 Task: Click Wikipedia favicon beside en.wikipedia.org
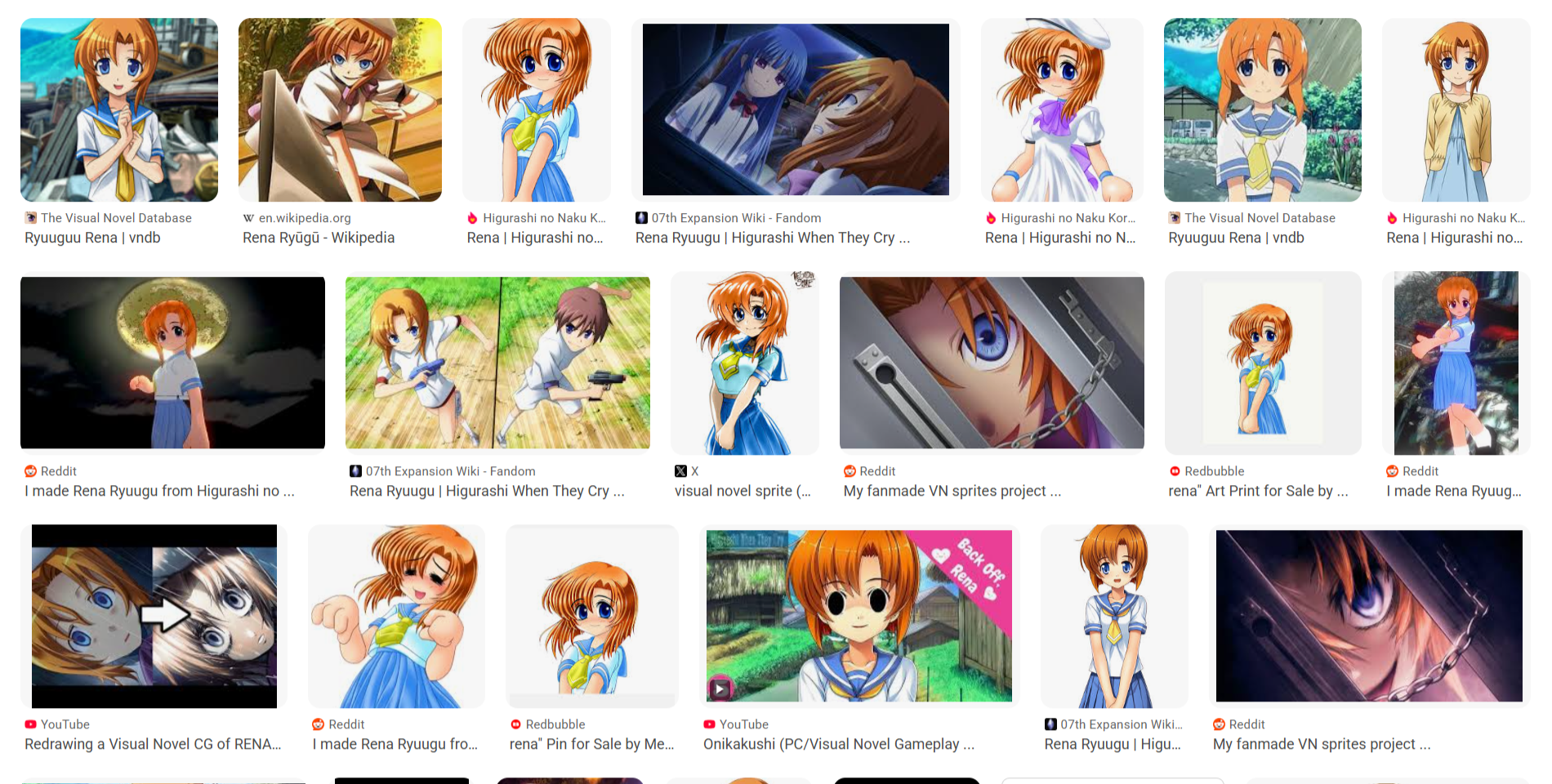click(x=248, y=218)
